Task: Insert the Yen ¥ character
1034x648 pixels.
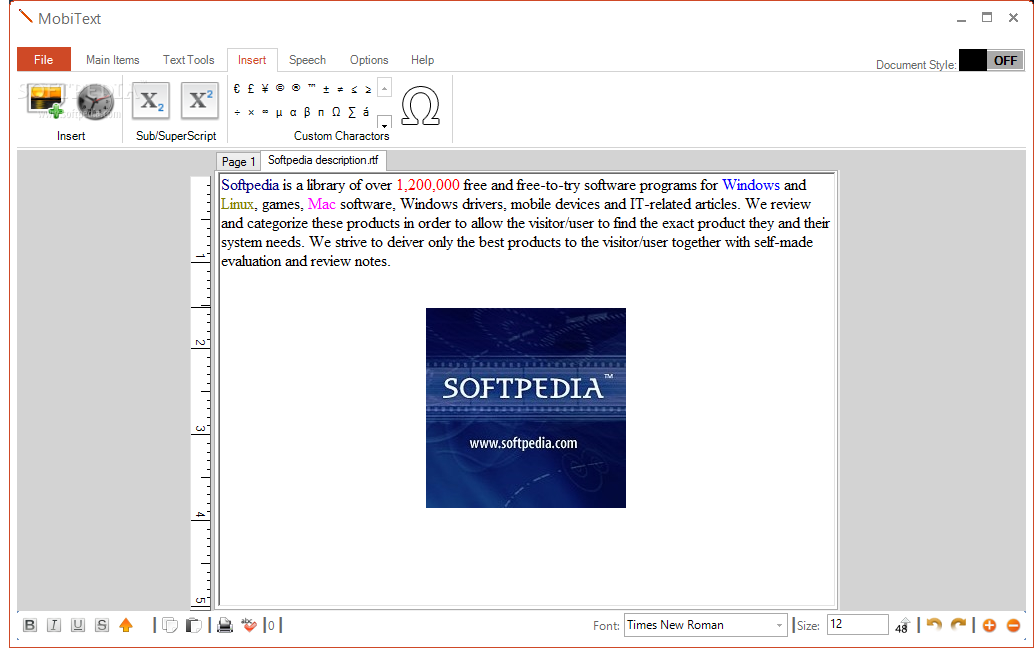Action: 265,88
